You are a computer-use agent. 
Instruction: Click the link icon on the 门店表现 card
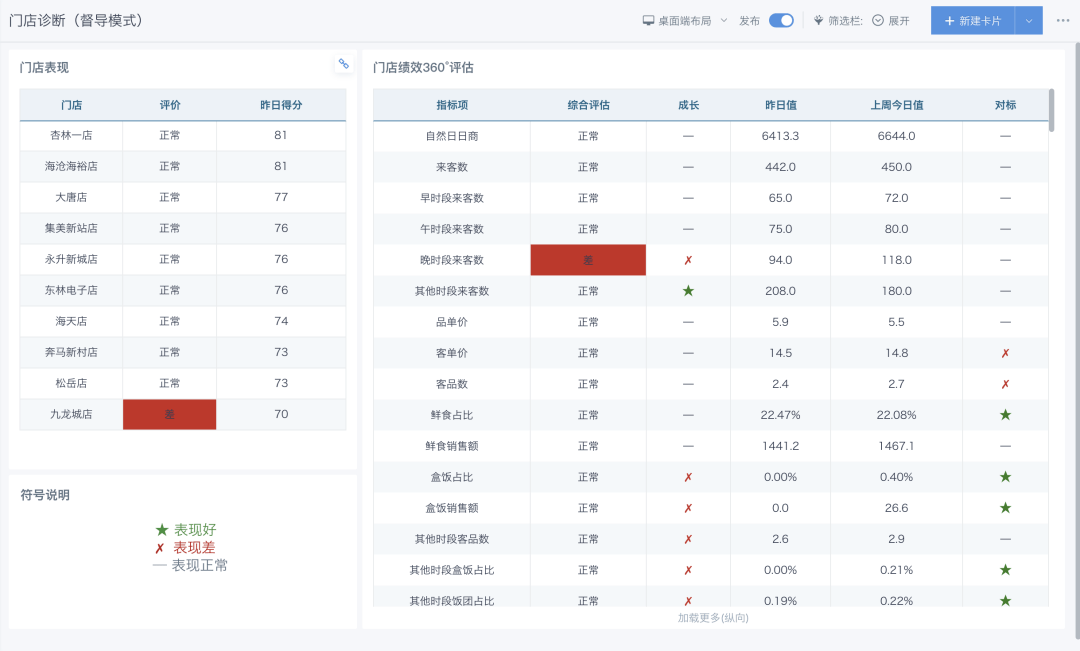pos(343,63)
